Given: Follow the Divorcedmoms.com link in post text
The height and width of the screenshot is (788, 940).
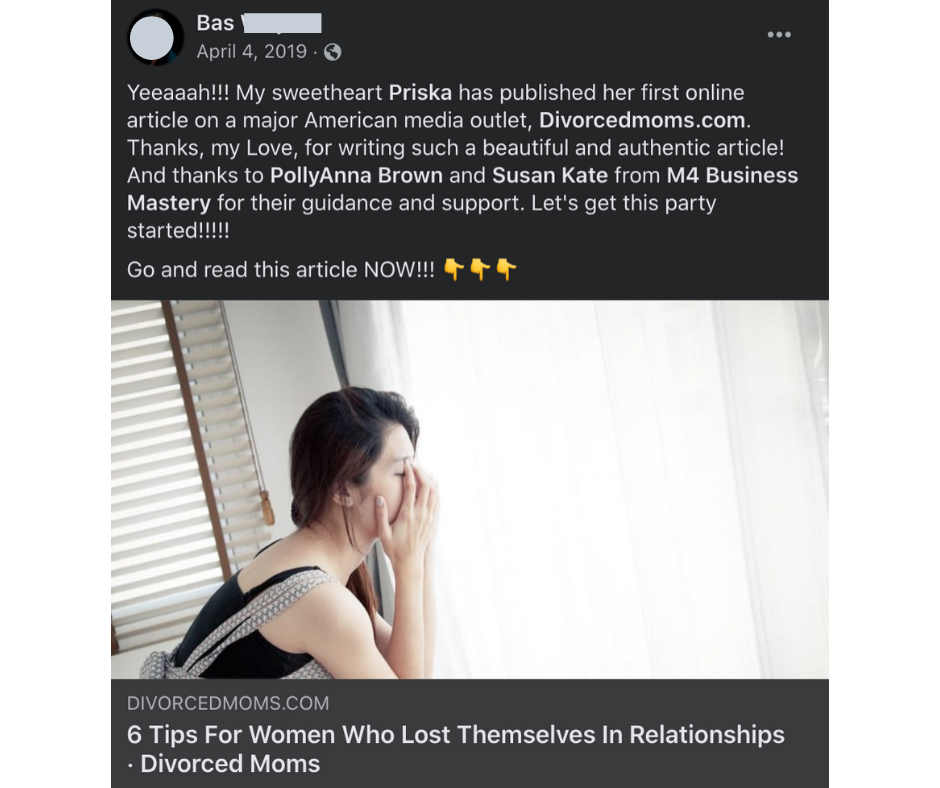Looking at the screenshot, I should [642, 120].
